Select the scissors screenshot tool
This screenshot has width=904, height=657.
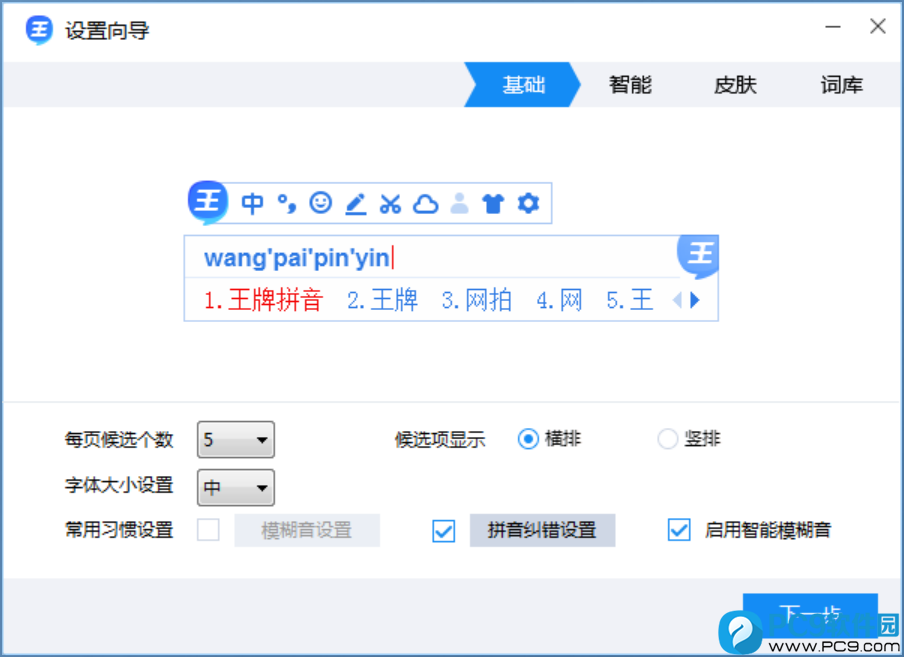(390, 204)
